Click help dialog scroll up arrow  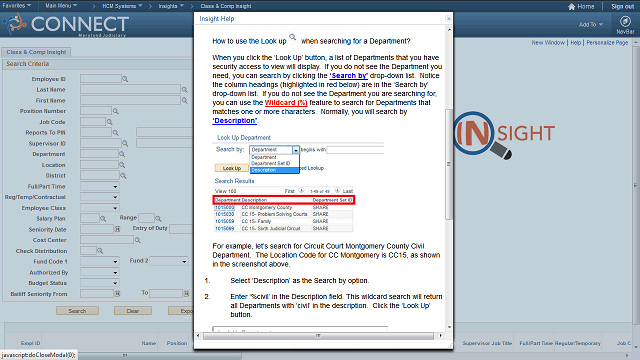click(x=449, y=30)
